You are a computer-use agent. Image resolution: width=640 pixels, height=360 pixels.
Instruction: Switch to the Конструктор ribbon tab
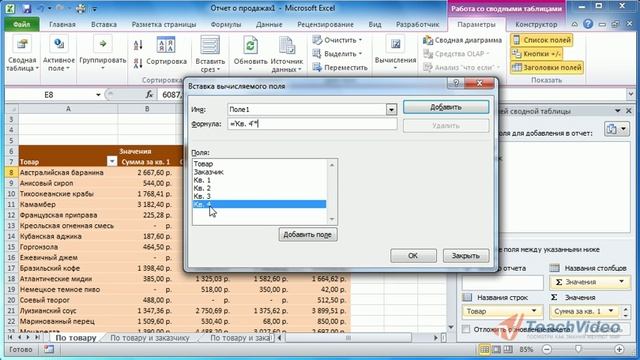point(536,24)
